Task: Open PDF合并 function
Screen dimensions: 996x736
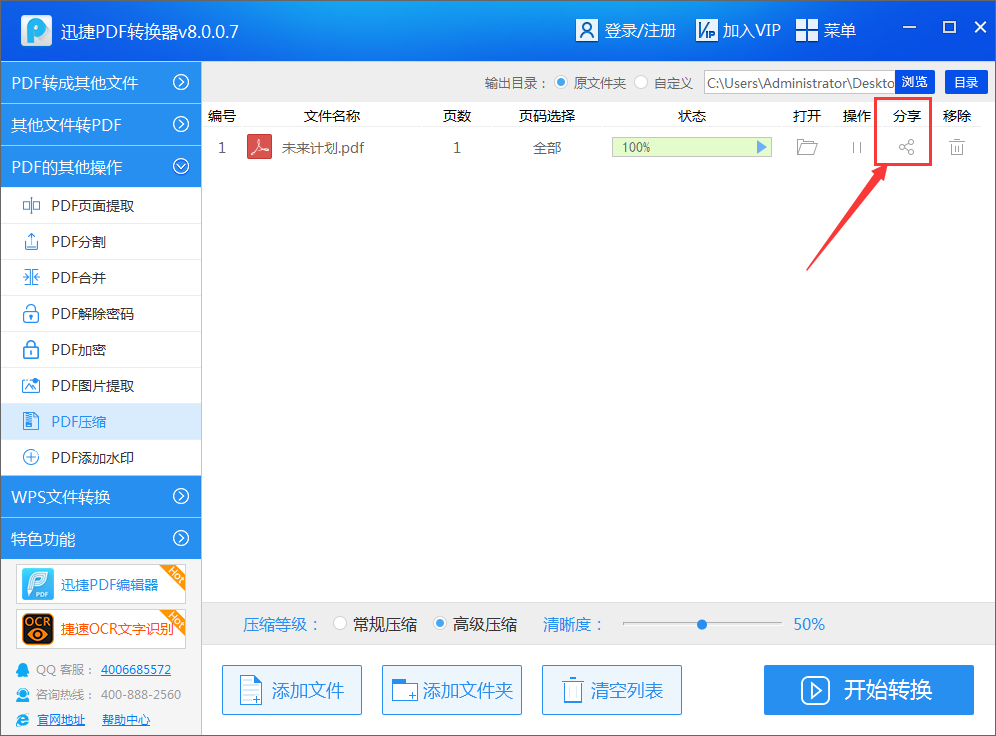Action: pos(100,278)
